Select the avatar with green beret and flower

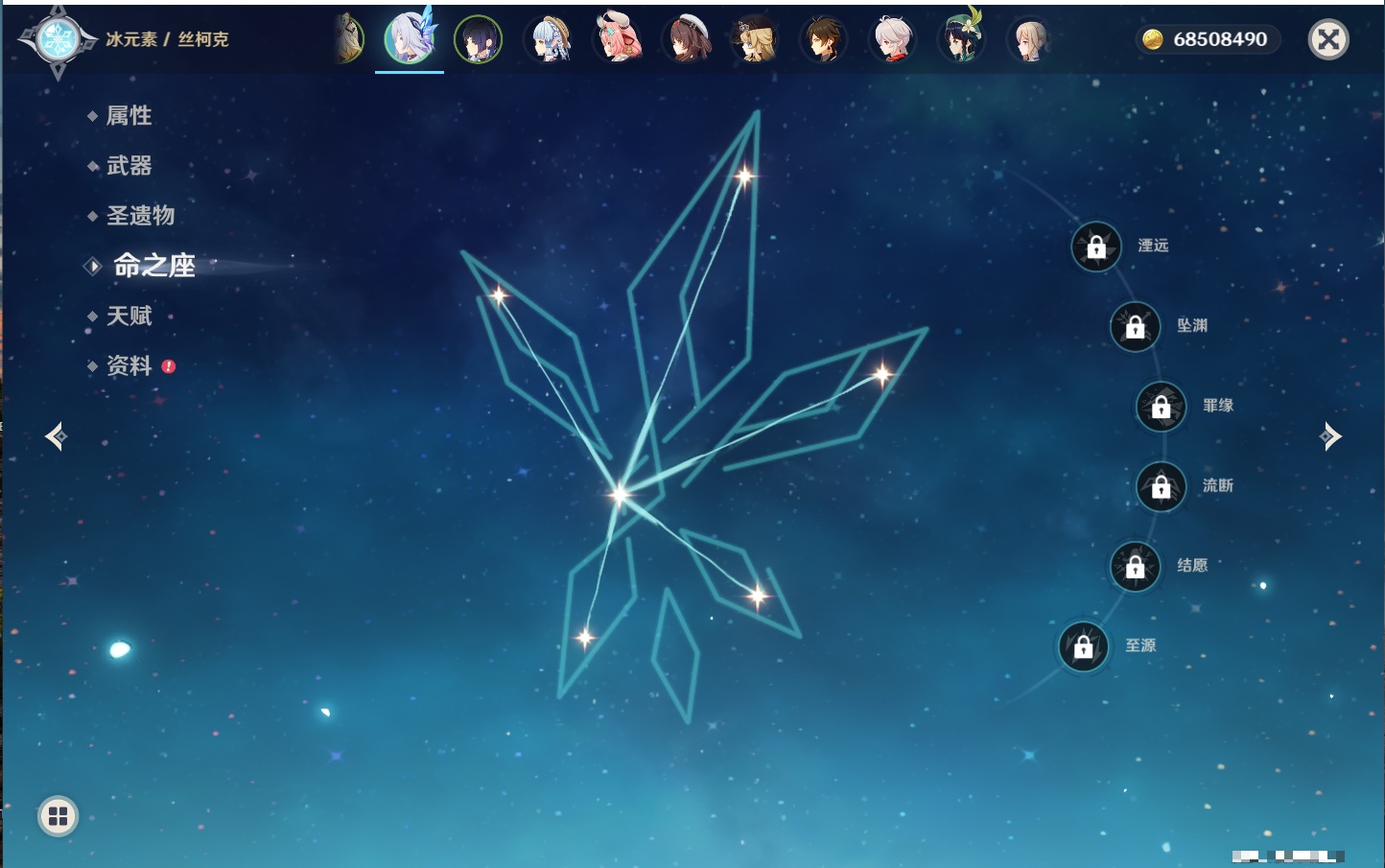click(x=961, y=37)
